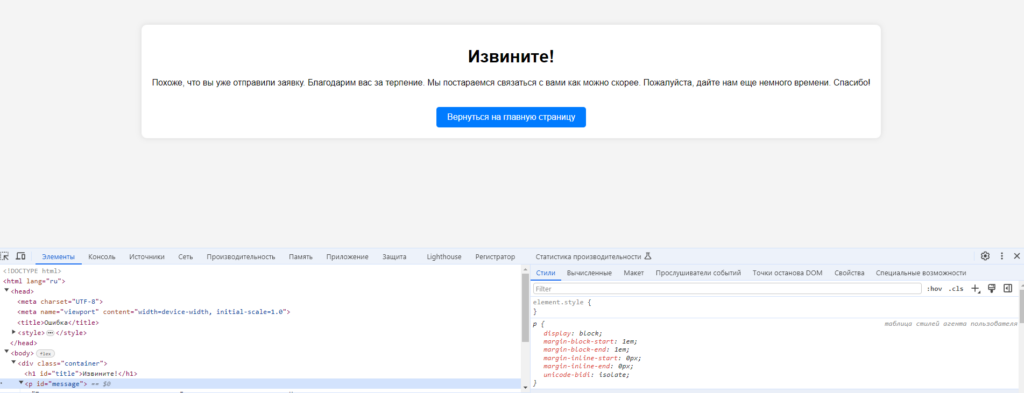
Task: Open the Свойства sub-tab
Action: click(x=849, y=273)
